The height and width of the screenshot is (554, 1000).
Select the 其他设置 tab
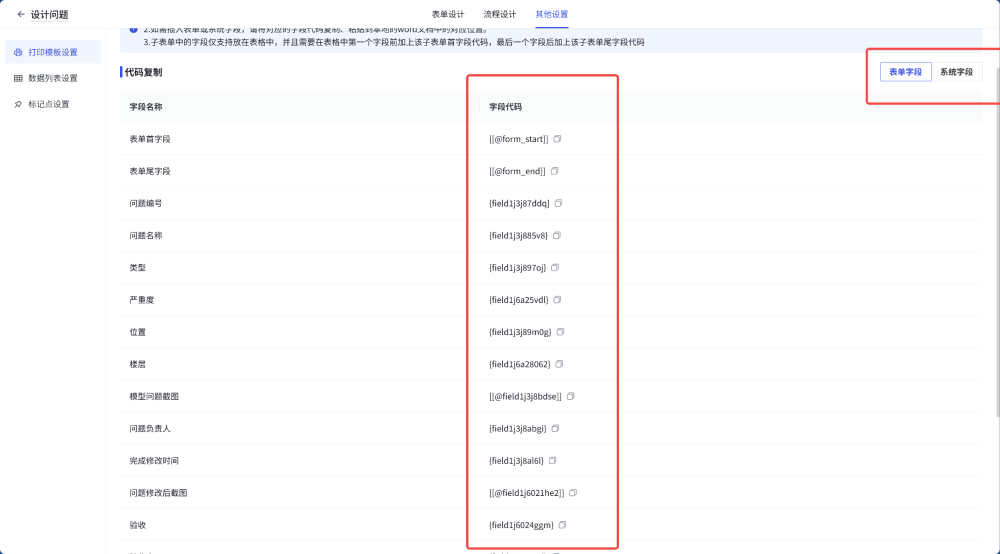(552, 14)
